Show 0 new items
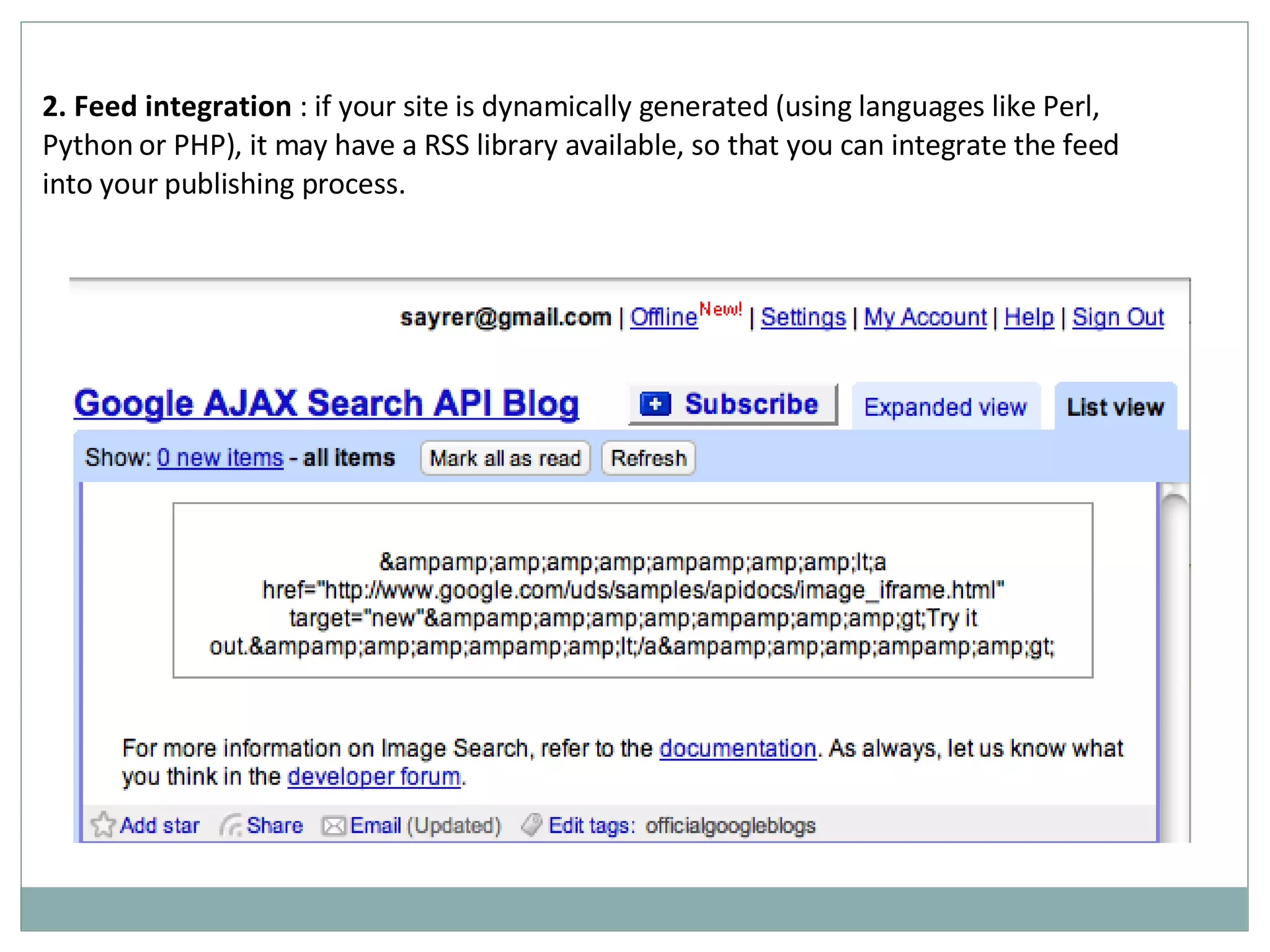 click(x=220, y=457)
